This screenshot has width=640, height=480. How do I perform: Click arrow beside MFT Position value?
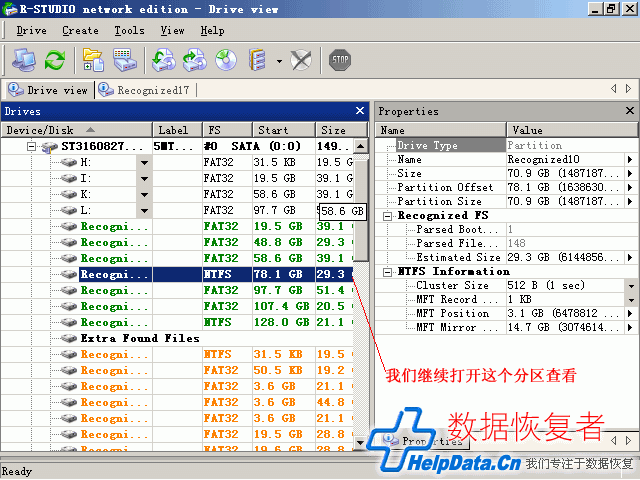pos(630,313)
